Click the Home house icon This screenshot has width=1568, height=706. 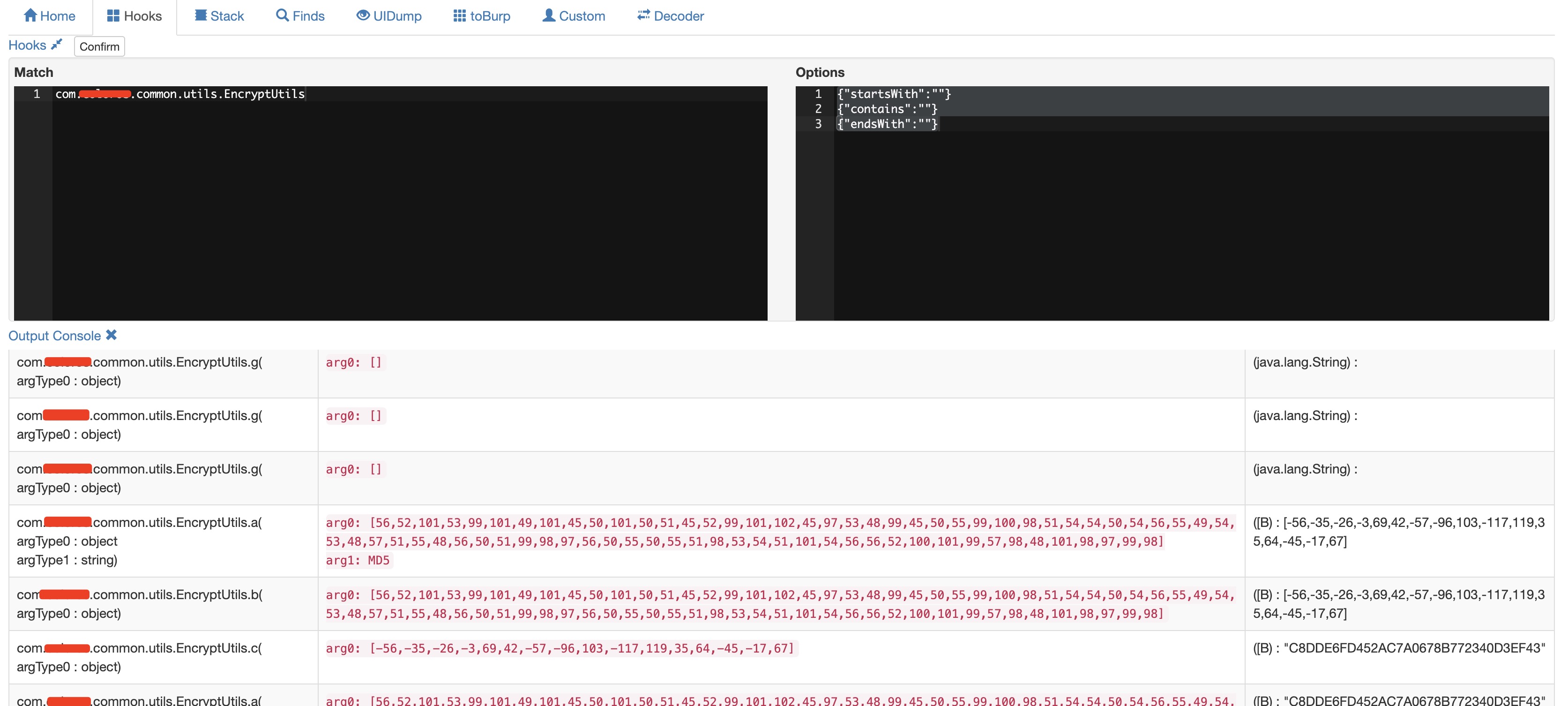(x=30, y=15)
